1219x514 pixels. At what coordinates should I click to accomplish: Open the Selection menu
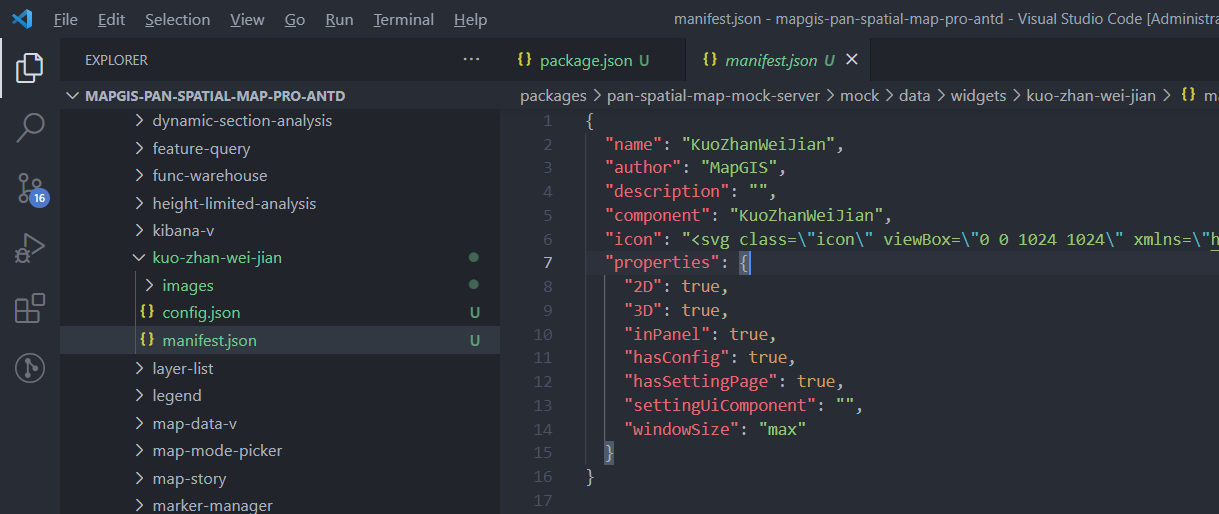tap(177, 20)
